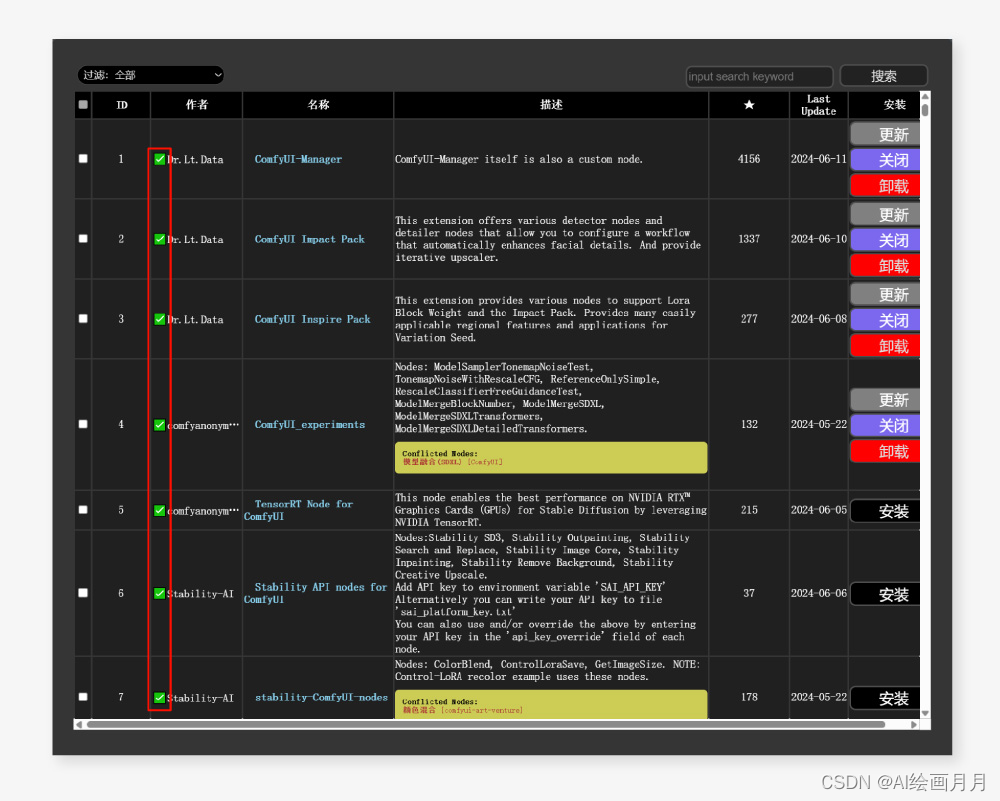
Task: Open the TensorRT Node for ComfyUI link
Action: coord(298,510)
